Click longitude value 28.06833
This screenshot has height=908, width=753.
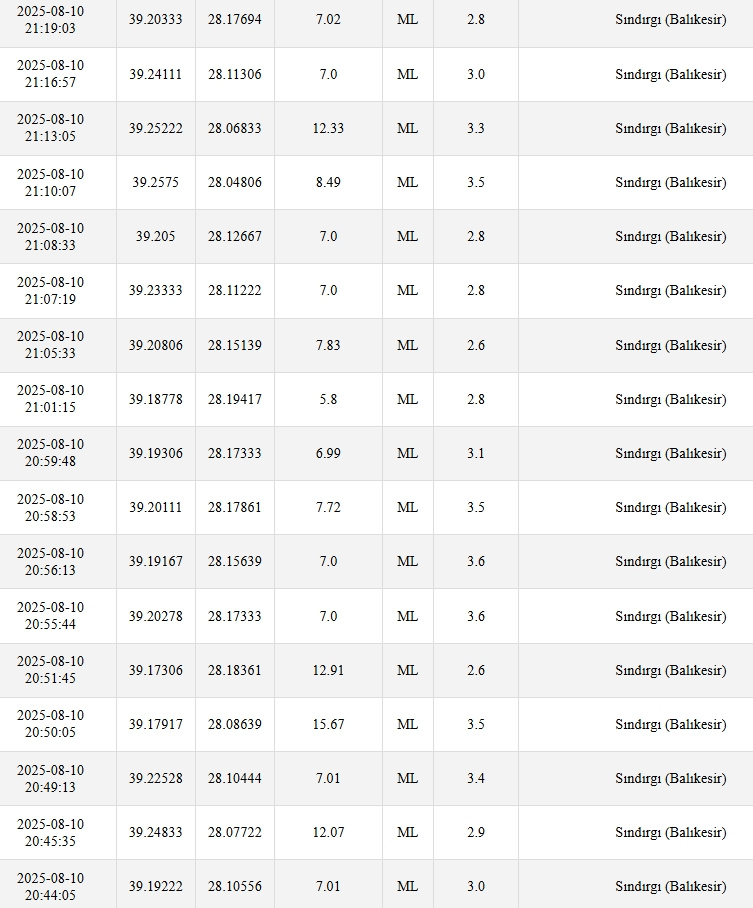[235, 128]
